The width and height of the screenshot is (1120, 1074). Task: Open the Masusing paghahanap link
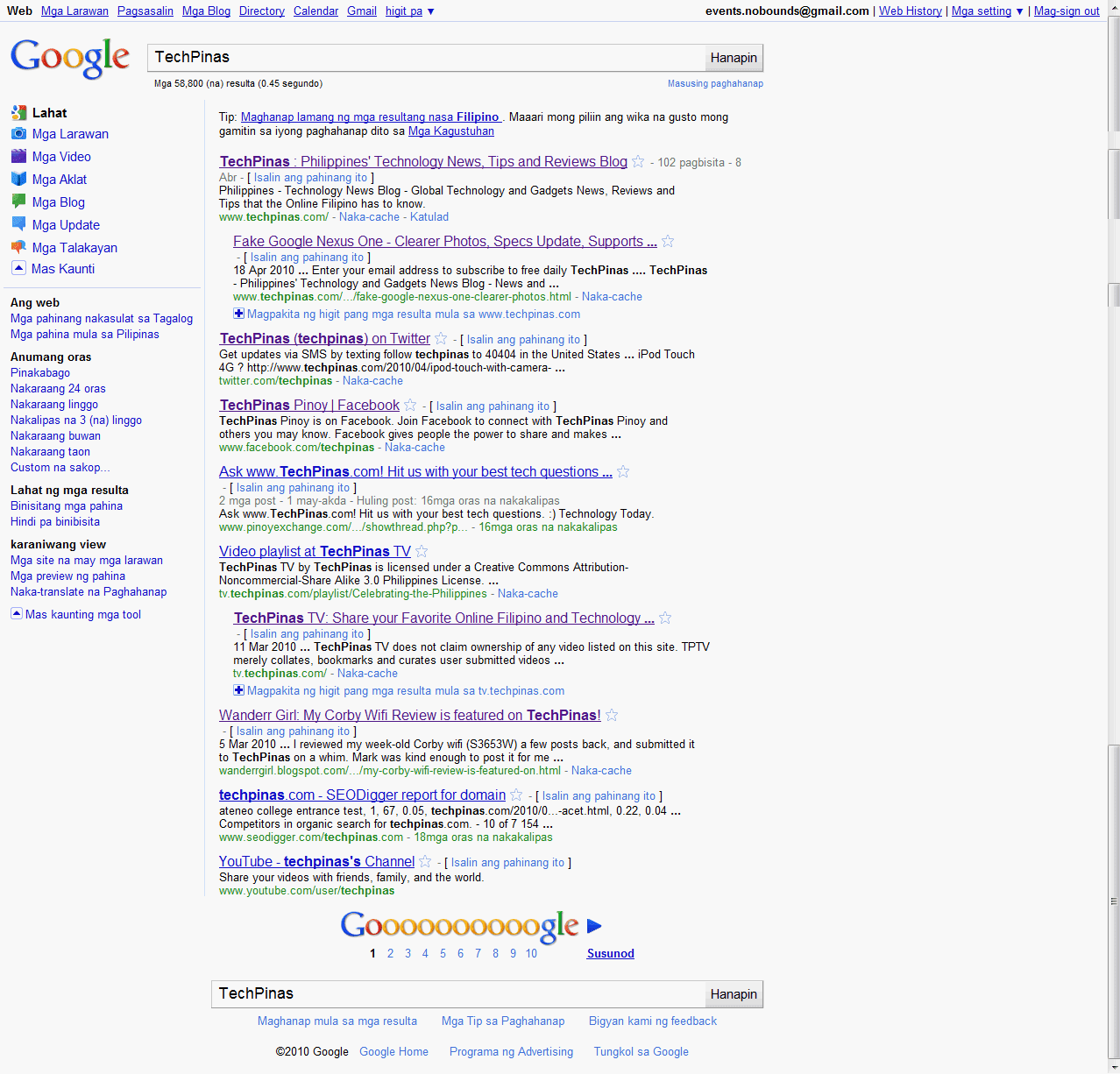click(x=714, y=82)
